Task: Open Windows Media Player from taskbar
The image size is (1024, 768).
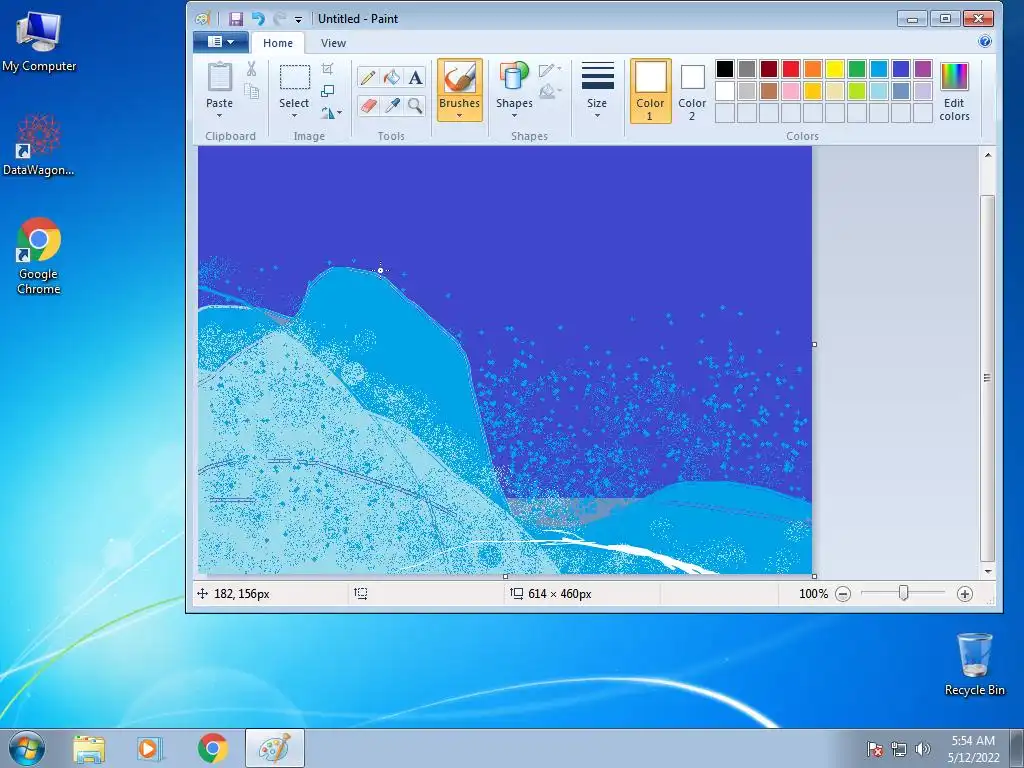Action: (x=149, y=748)
